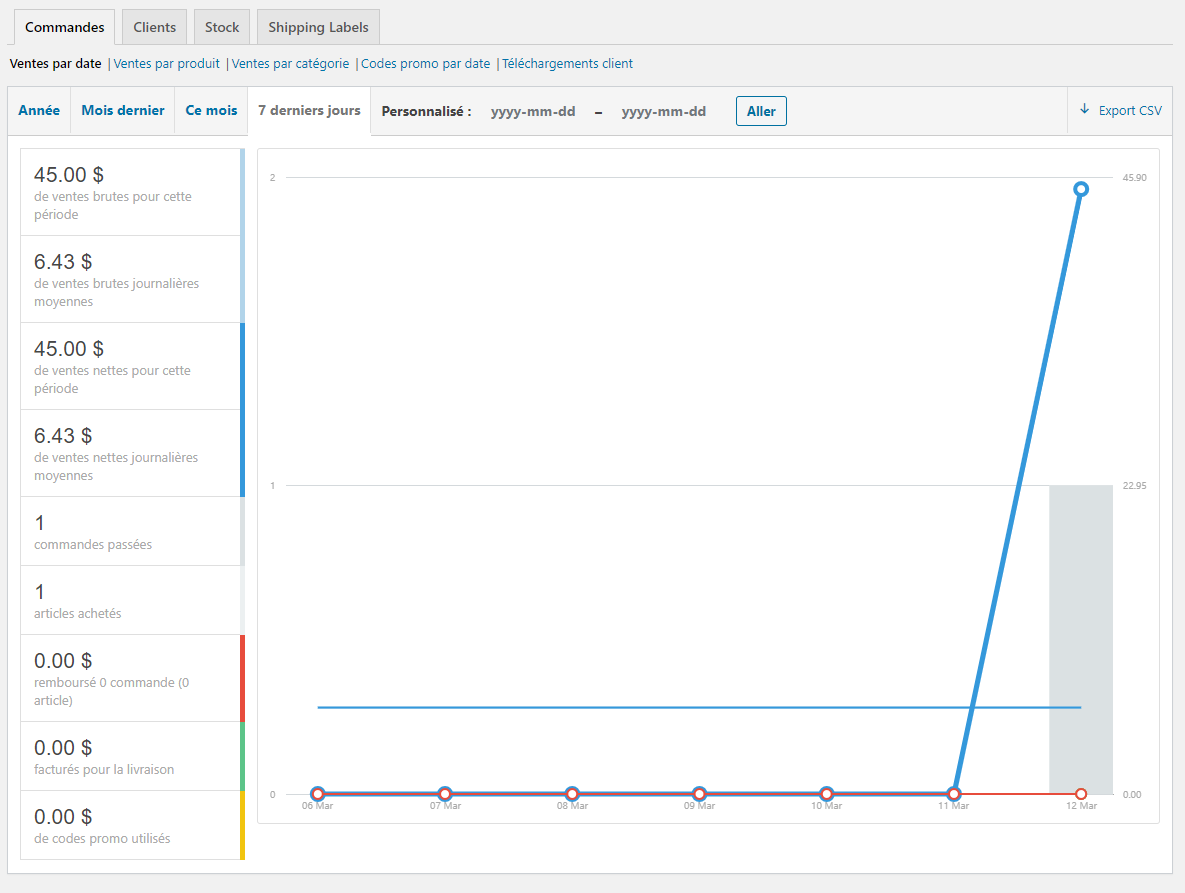Open the Ventes par catégorie report

(x=290, y=63)
